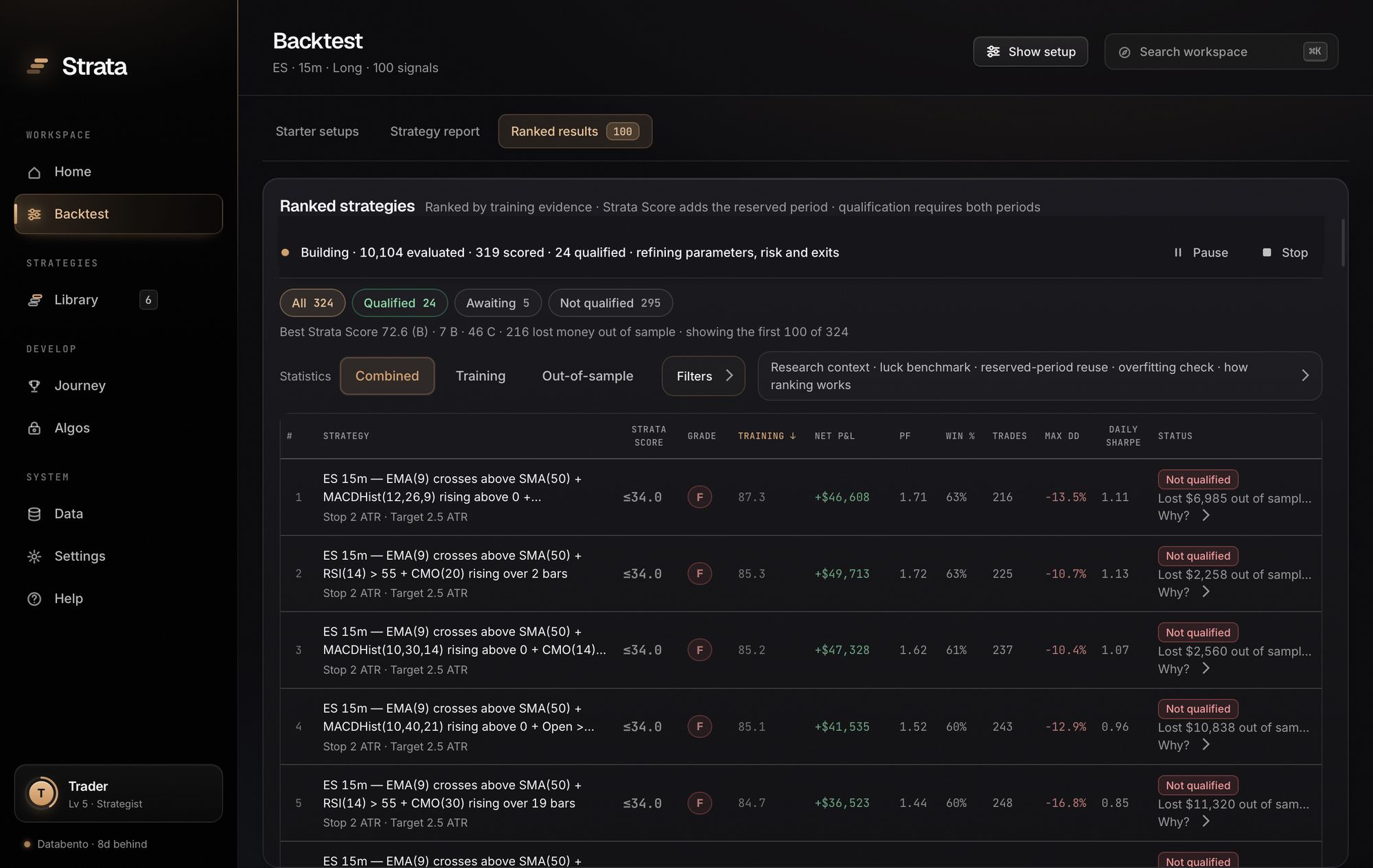Select Out-of-sample statistics view
Viewport: 1373px width, 868px height.
point(588,376)
